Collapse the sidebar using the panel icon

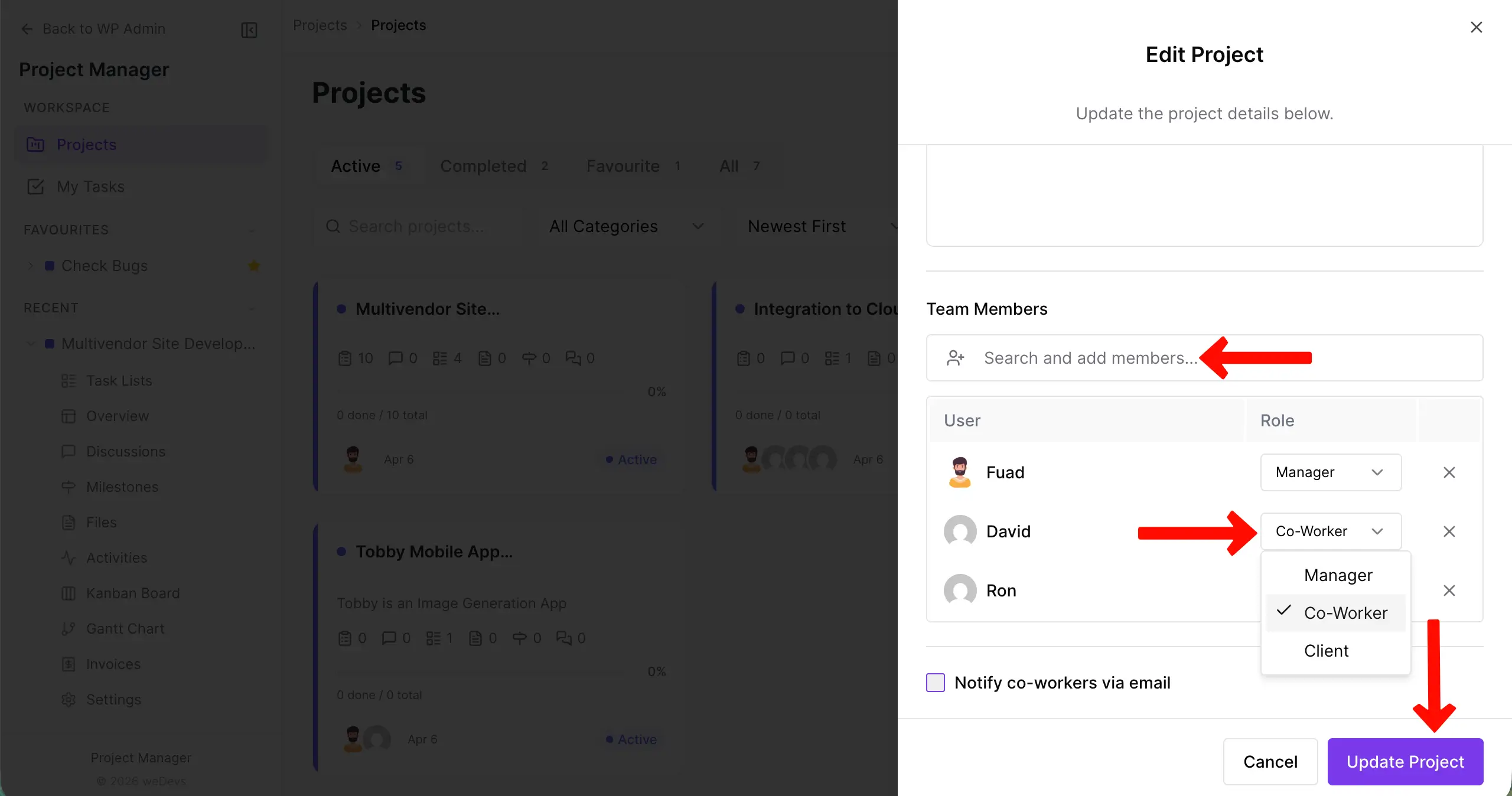(x=248, y=30)
